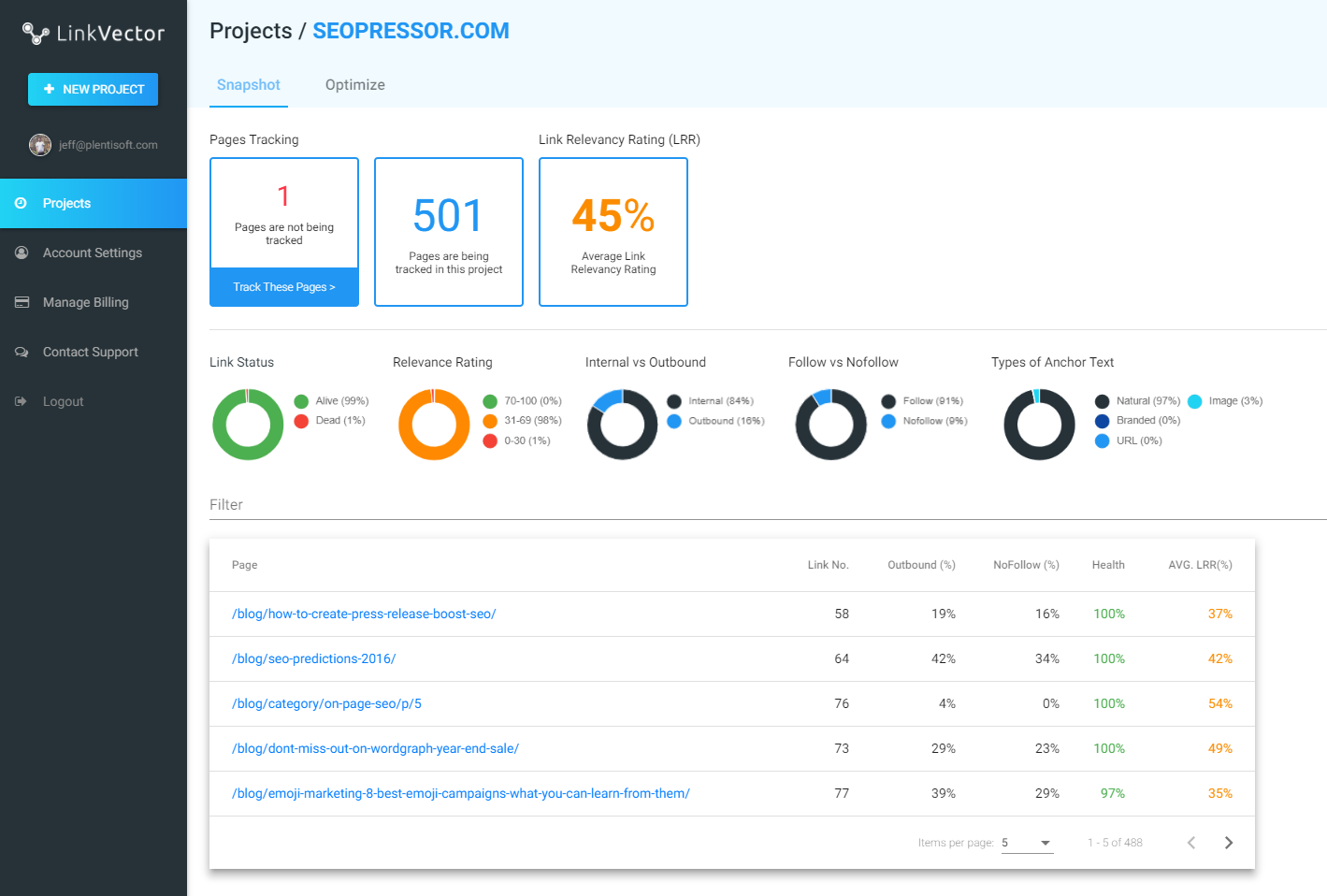
Task: Go to next page of table results
Action: [1229, 843]
